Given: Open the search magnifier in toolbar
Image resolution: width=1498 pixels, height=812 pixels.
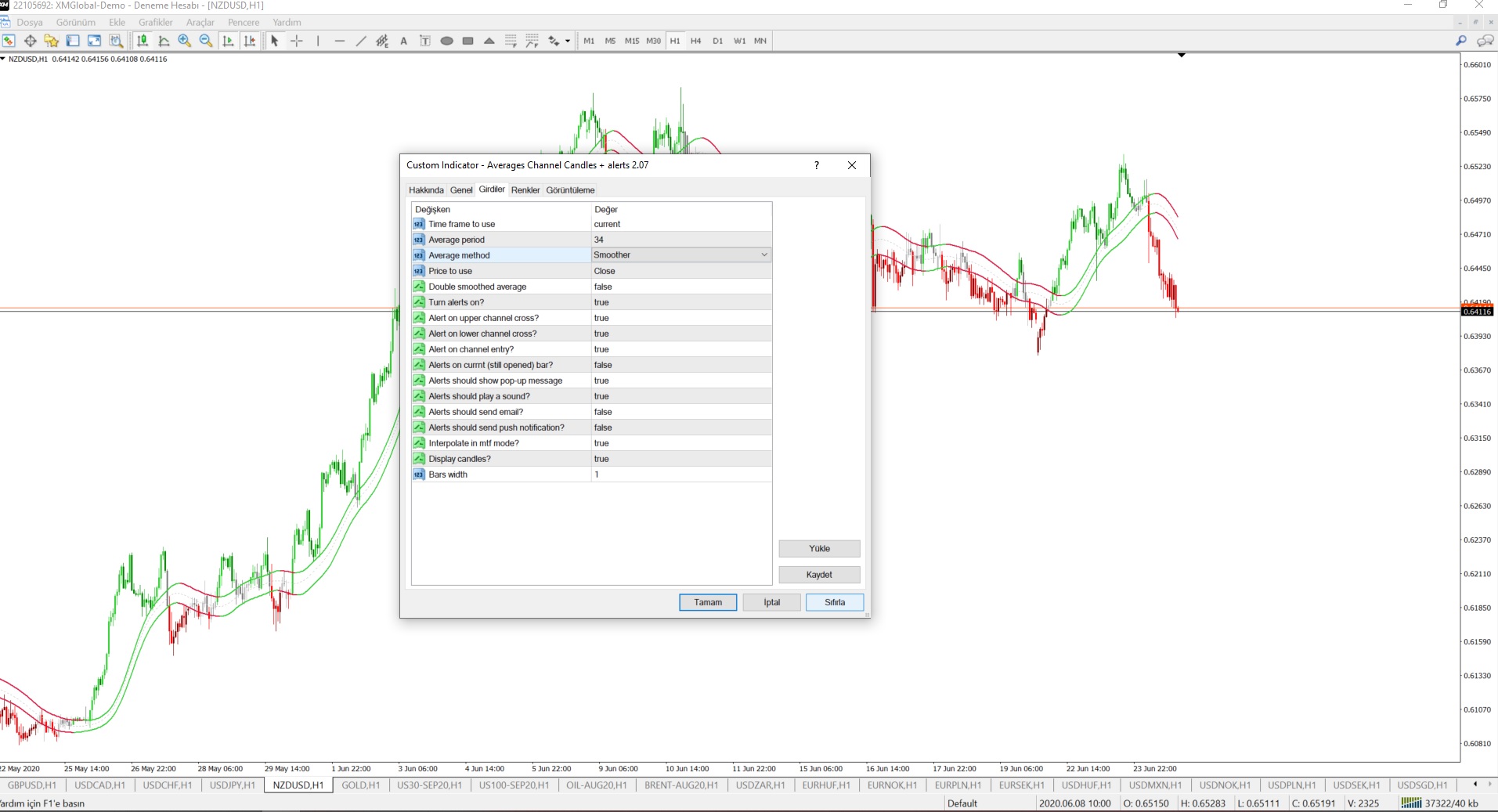Looking at the screenshot, I should (1460, 41).
